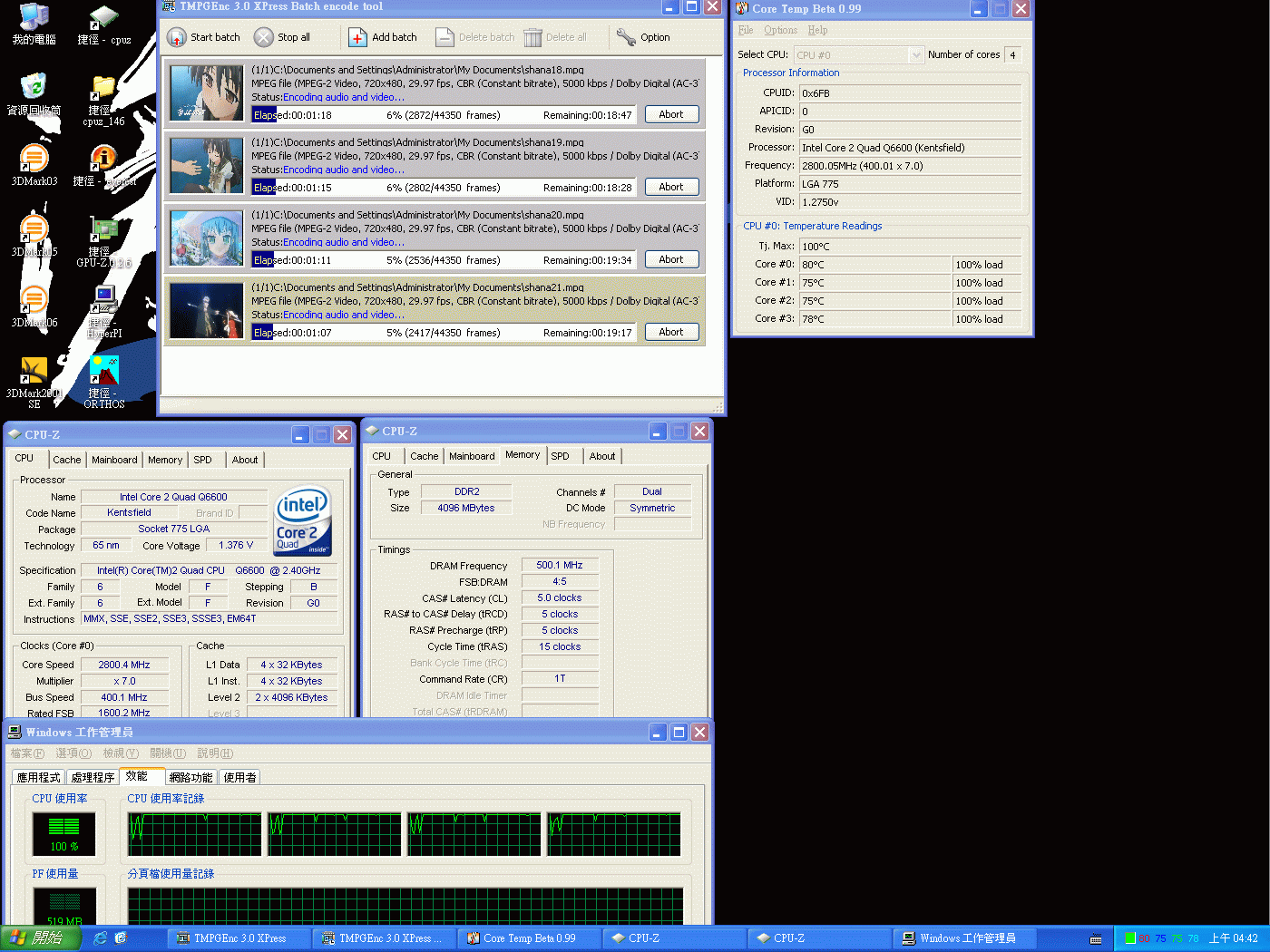Switch to Core Temp Beta 0.99 taskbar button

coord(530,938)
